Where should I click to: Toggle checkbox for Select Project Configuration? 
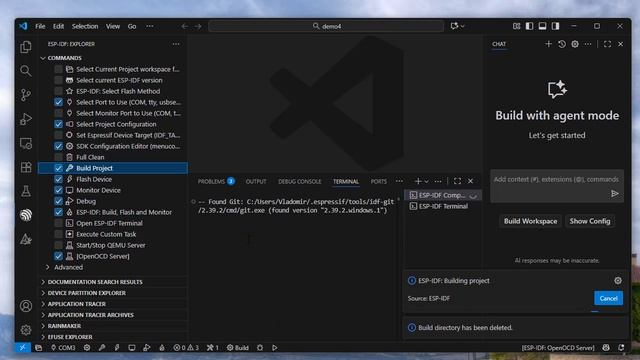58,124
